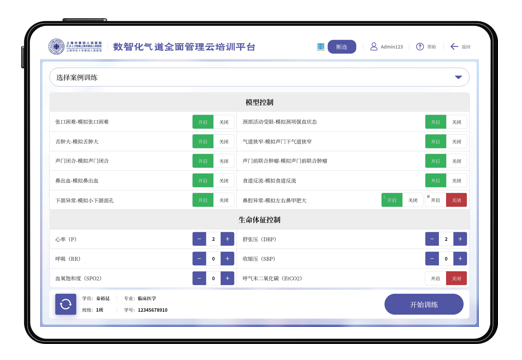Screen dimensions: 522x360
Task: Switch 鼻出血 to 关闭
Action: click(x=224, y=181)
